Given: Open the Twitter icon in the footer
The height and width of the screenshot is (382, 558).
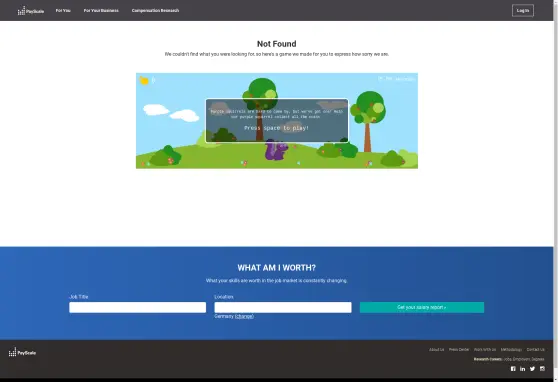Looking at the screenshot, I should pos(532,369).
